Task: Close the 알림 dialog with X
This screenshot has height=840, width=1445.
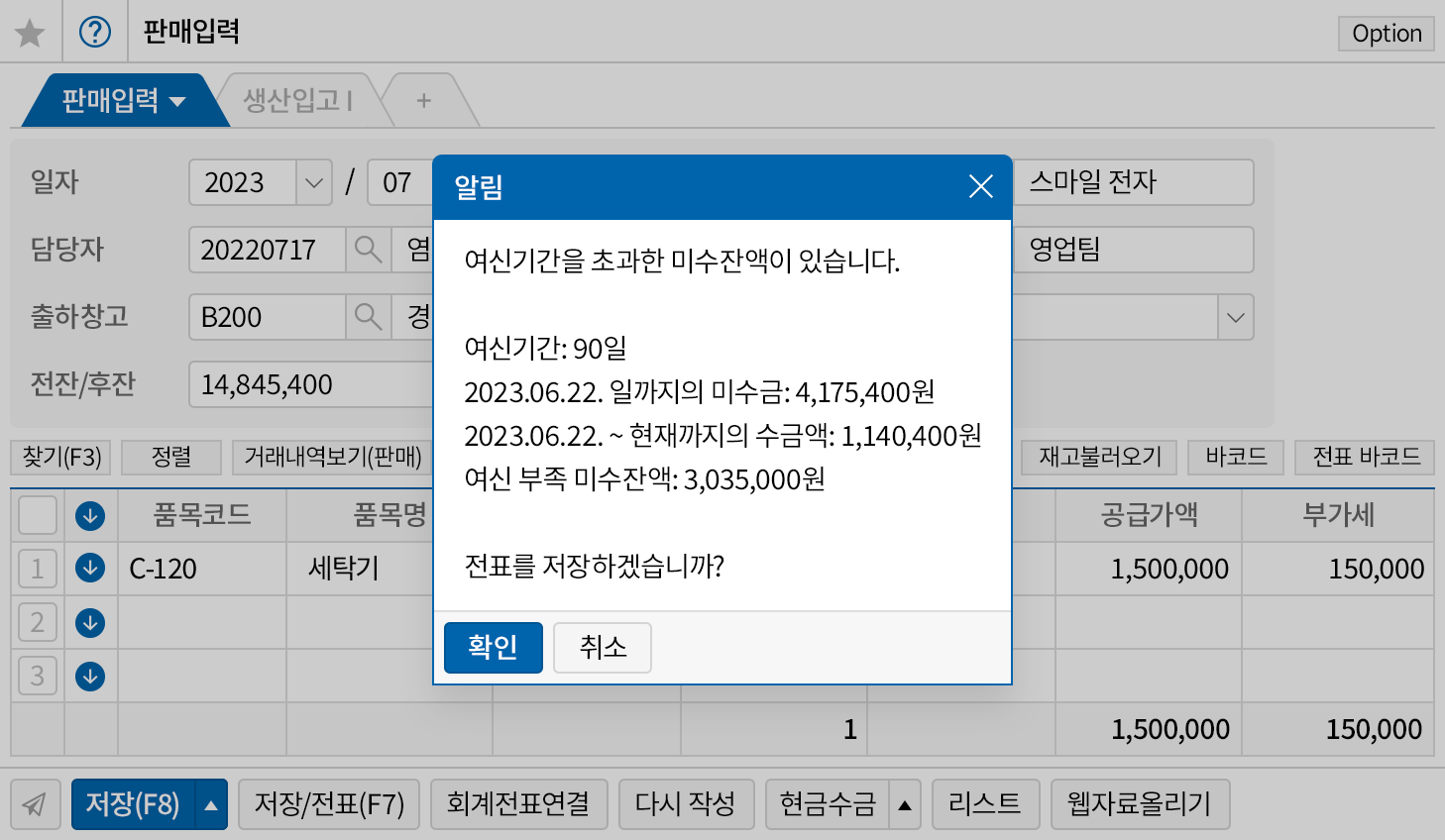Action: [980, 186]
